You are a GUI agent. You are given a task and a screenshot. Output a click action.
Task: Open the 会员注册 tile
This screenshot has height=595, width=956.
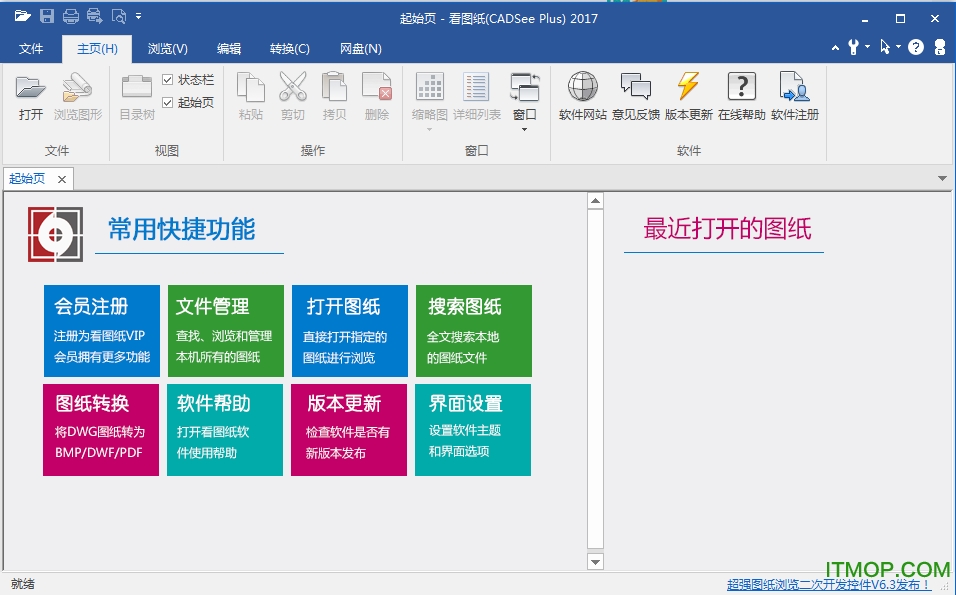click(x=102, y=331)
